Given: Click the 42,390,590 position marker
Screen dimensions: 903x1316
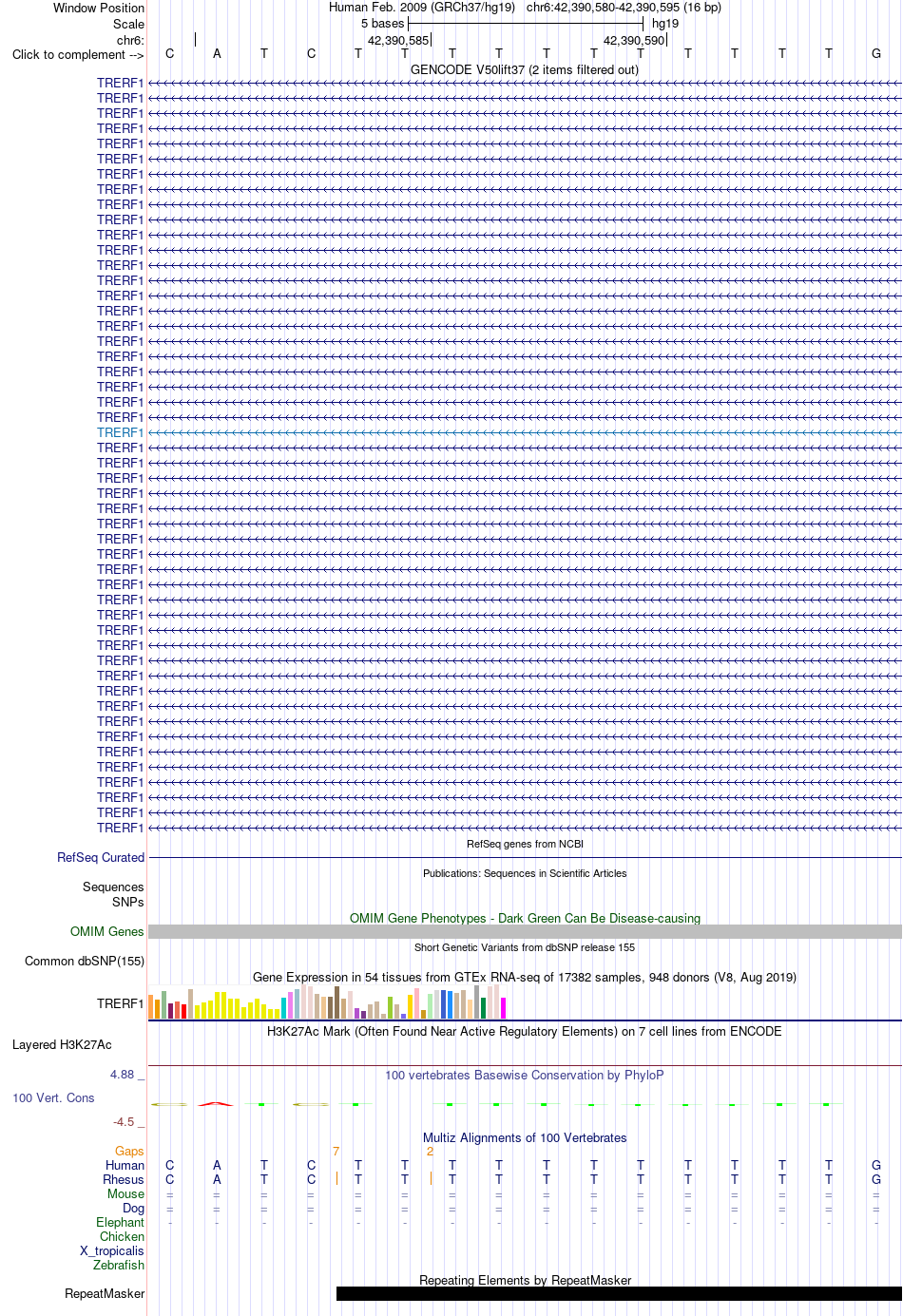Looking at the screenshot, I should pos(634,40).
